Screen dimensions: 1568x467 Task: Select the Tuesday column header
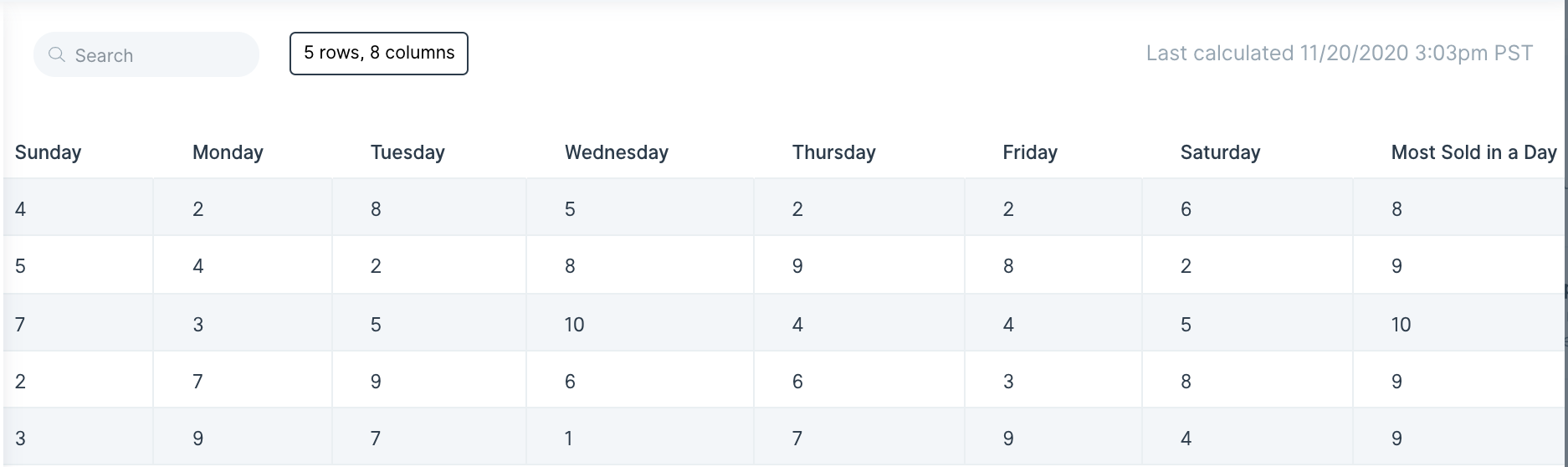[x=407, y=152]
